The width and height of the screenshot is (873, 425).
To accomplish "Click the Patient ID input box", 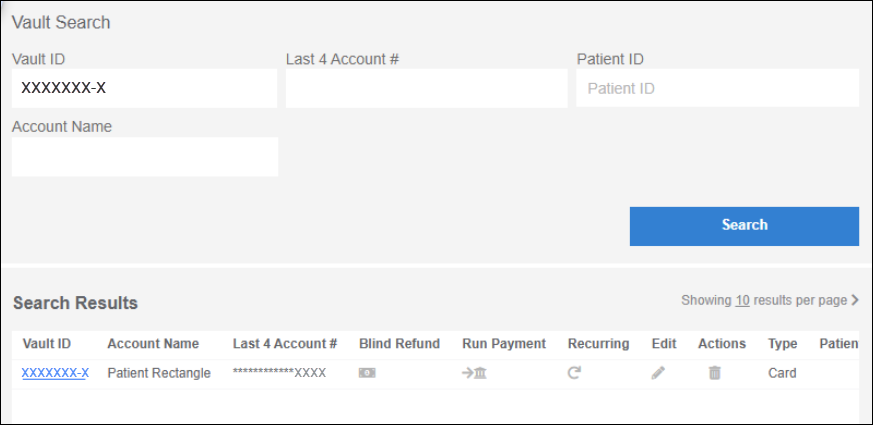I will 717,88.
